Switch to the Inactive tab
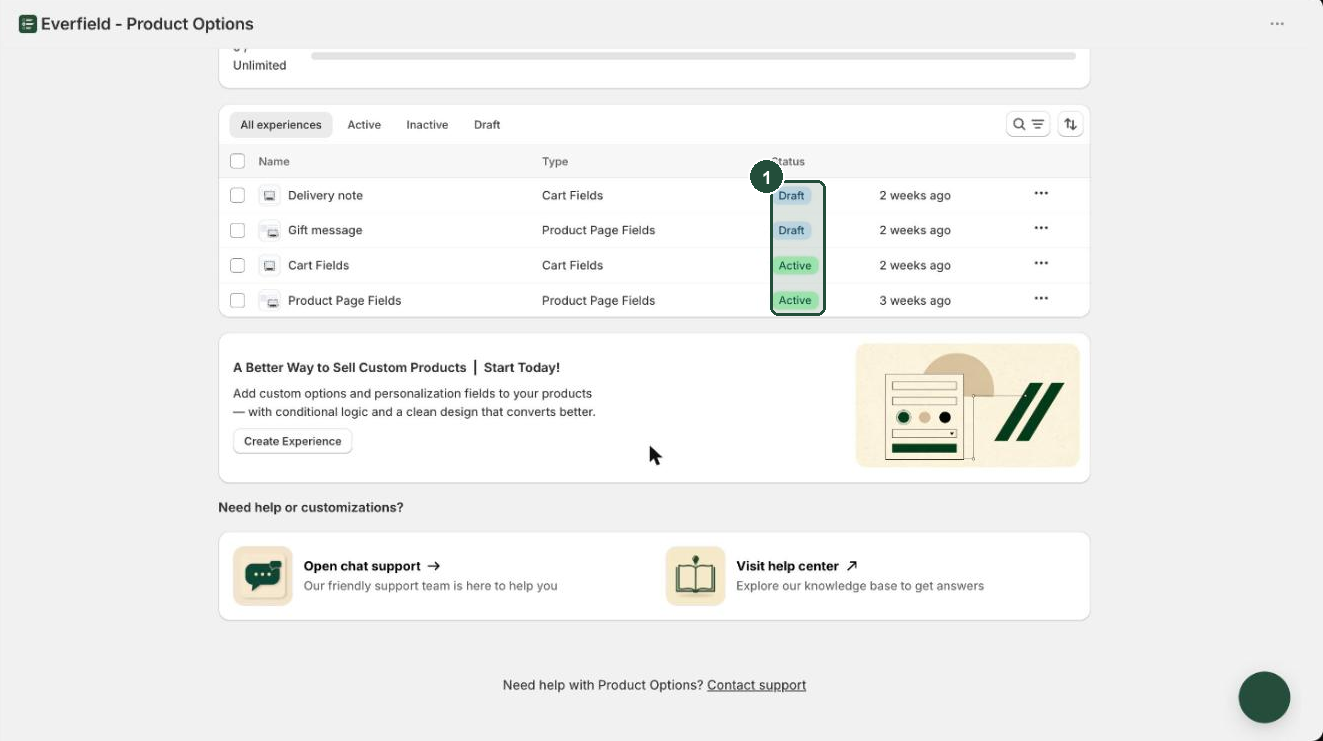Viewport: 1323px width, 741px height. (x=427, y=125)
